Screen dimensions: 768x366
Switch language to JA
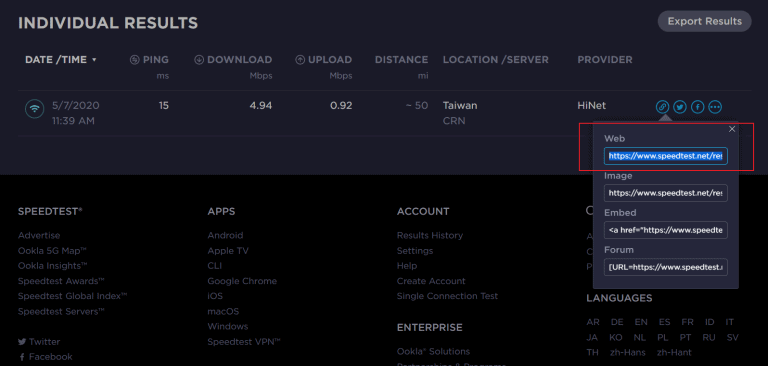(x=593, y=338)
